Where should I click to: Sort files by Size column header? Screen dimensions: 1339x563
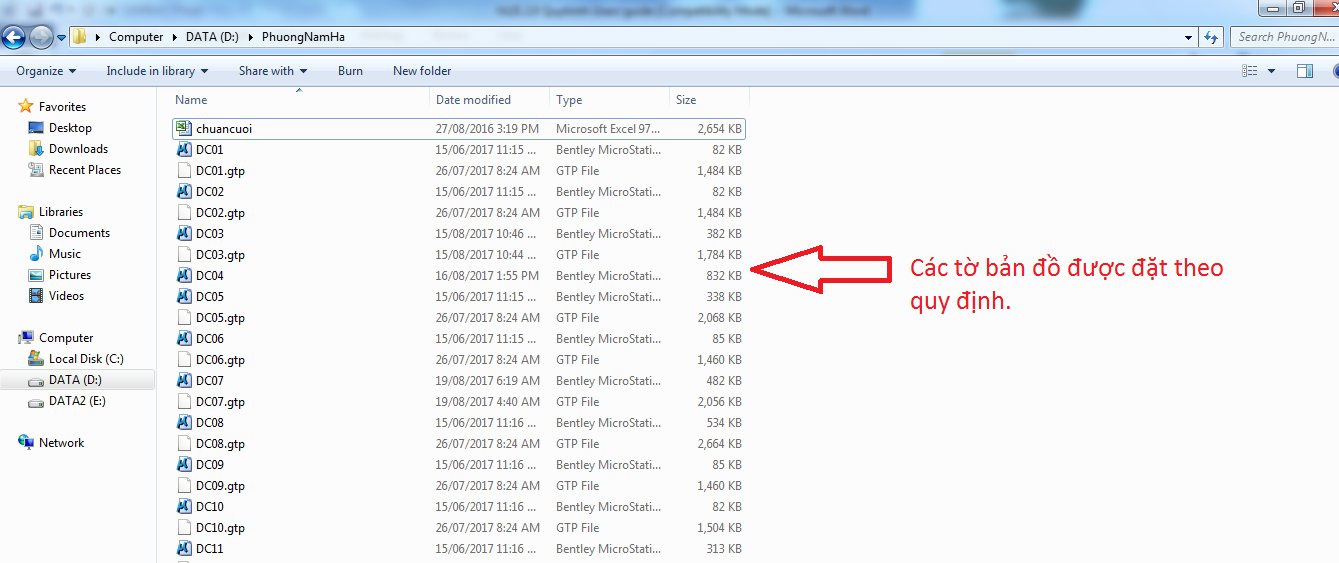(686, 100)
